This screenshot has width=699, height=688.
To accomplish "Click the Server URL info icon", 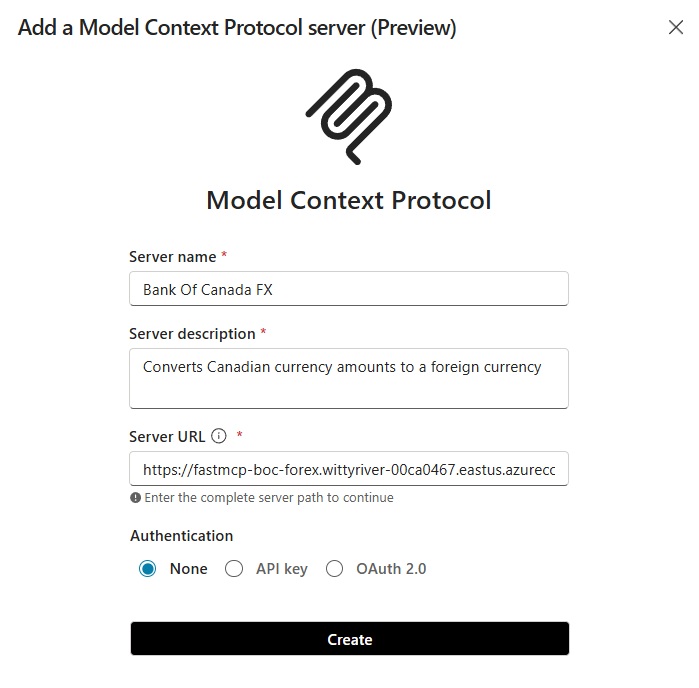I will coord(219,436).
